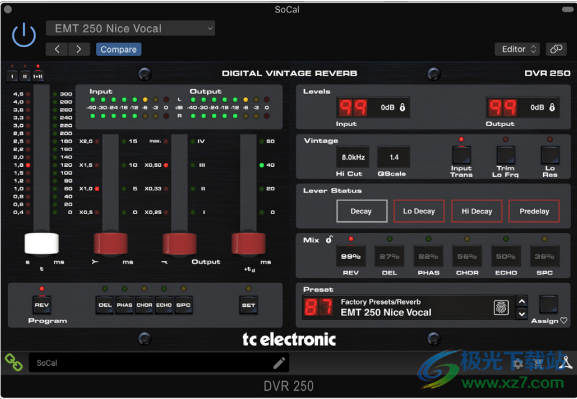Toggle the Lo Res button

pos(550,155)
